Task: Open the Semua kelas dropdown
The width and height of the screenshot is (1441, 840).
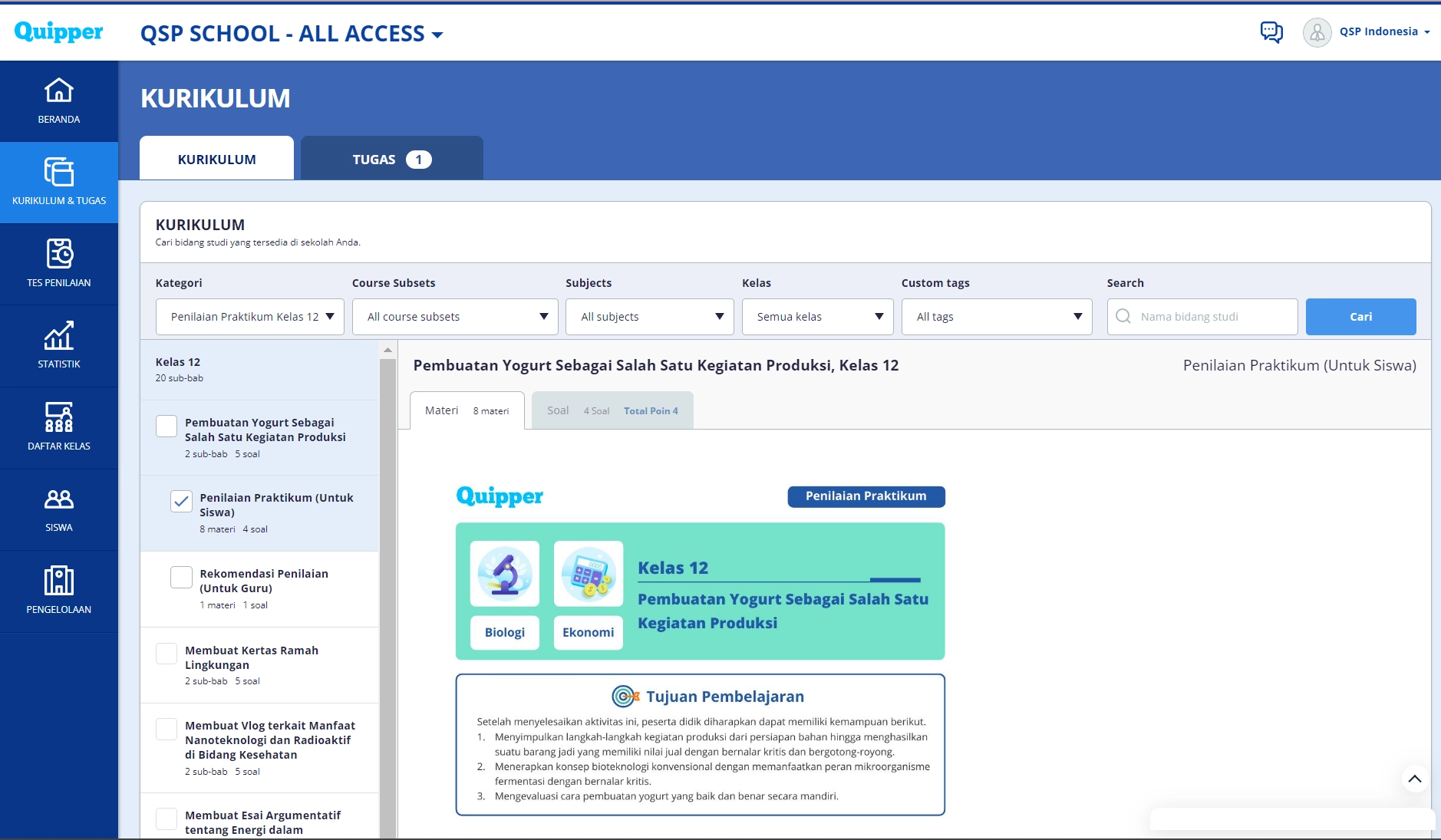Action: point(817,317)
